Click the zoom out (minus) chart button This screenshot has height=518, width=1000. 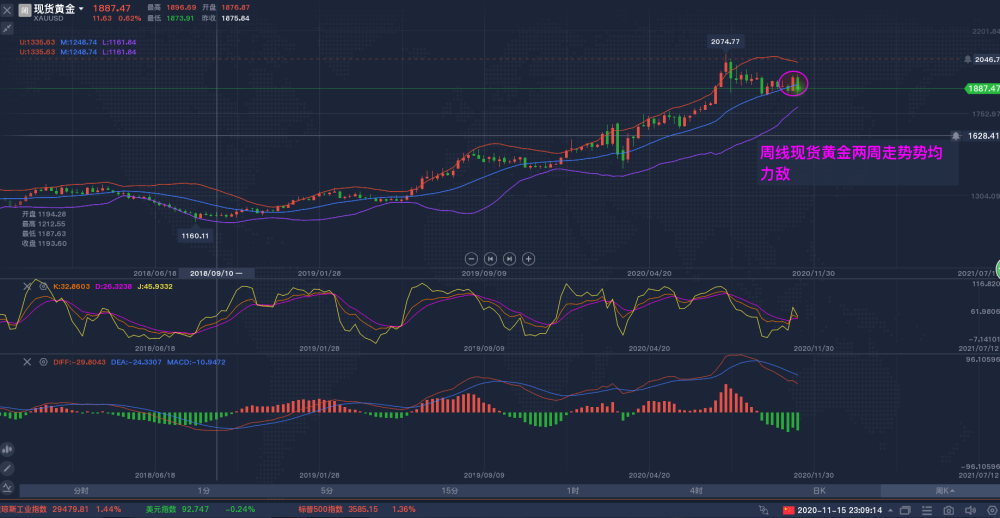[x=473, y=257]
